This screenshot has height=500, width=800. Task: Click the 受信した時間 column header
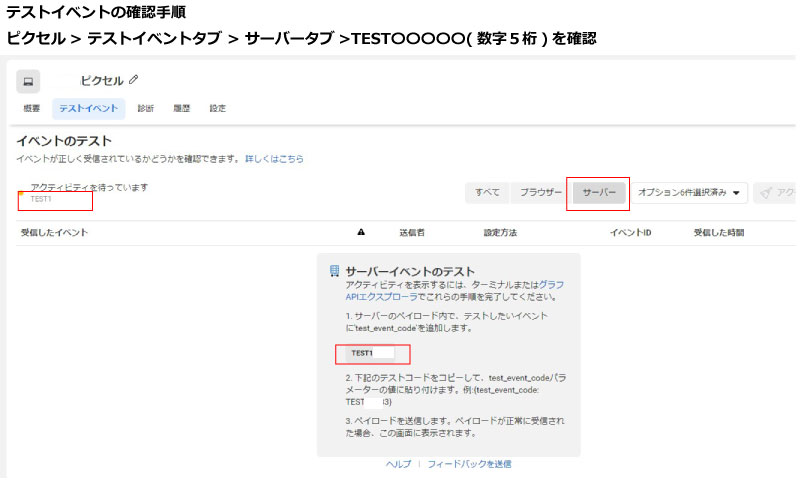719,233
